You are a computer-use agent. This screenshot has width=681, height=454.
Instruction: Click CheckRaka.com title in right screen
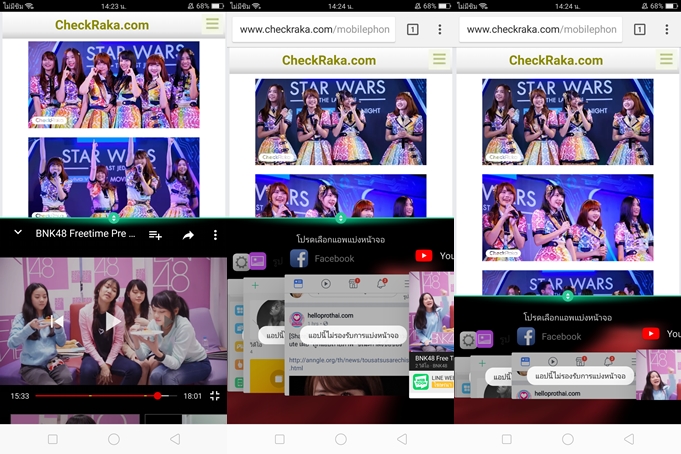point(555,60)
